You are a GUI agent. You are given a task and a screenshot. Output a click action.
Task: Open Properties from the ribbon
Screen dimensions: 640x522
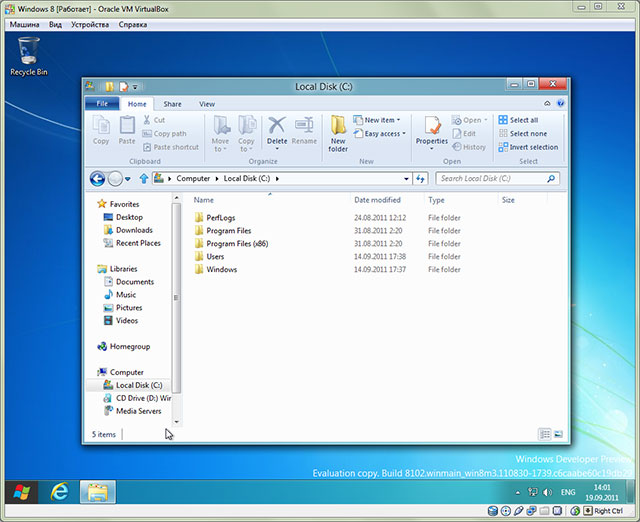point(432,133)
